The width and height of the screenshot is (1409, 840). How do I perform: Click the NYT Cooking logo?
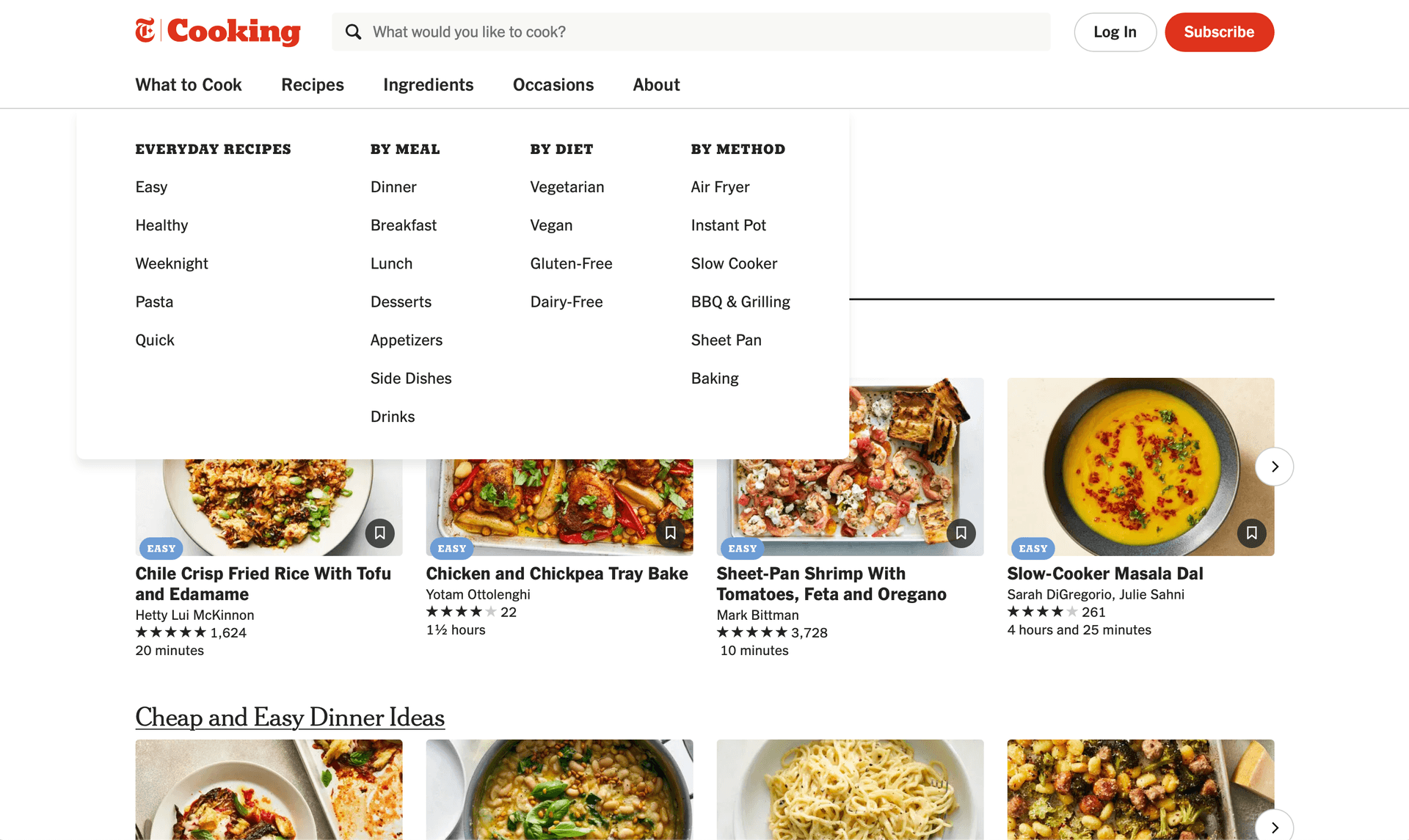[217, 32]
